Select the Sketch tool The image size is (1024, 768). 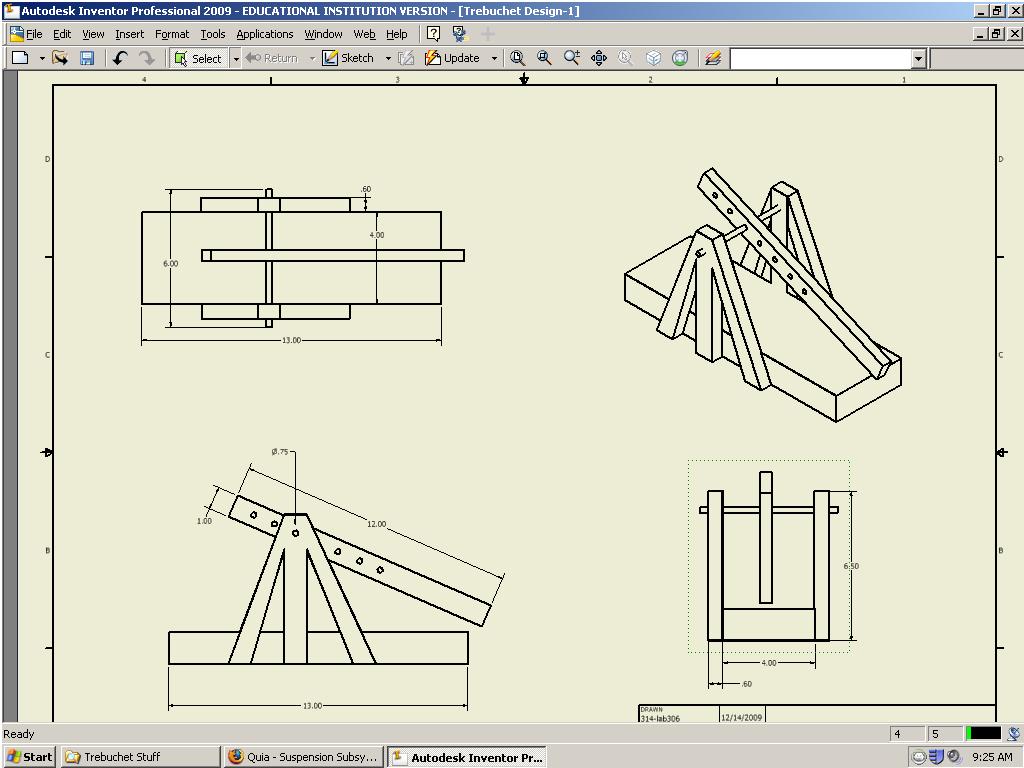pyautogui.click(x=354, y=58)
